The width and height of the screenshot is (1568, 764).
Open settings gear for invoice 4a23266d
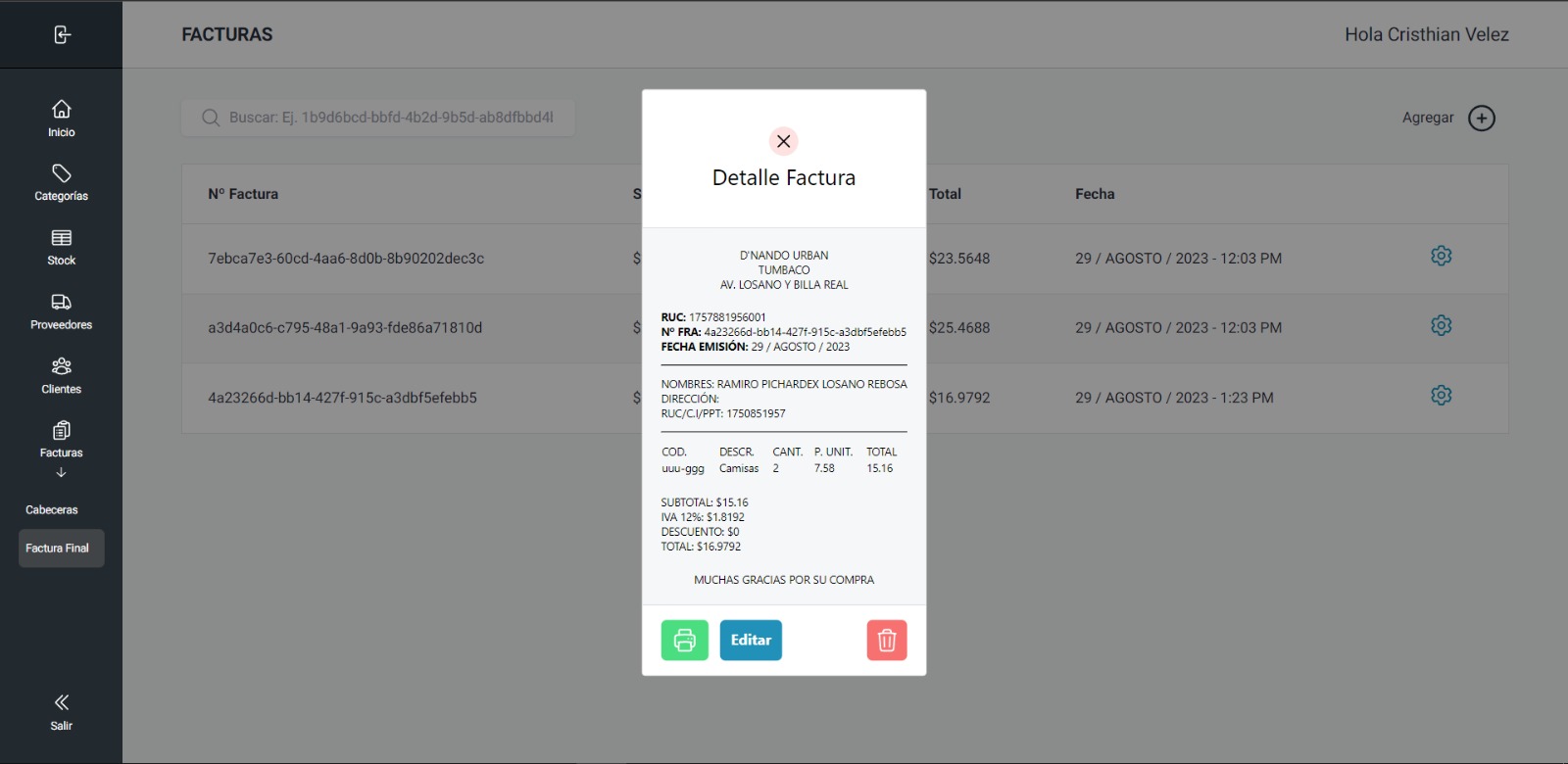[1441, 396]
